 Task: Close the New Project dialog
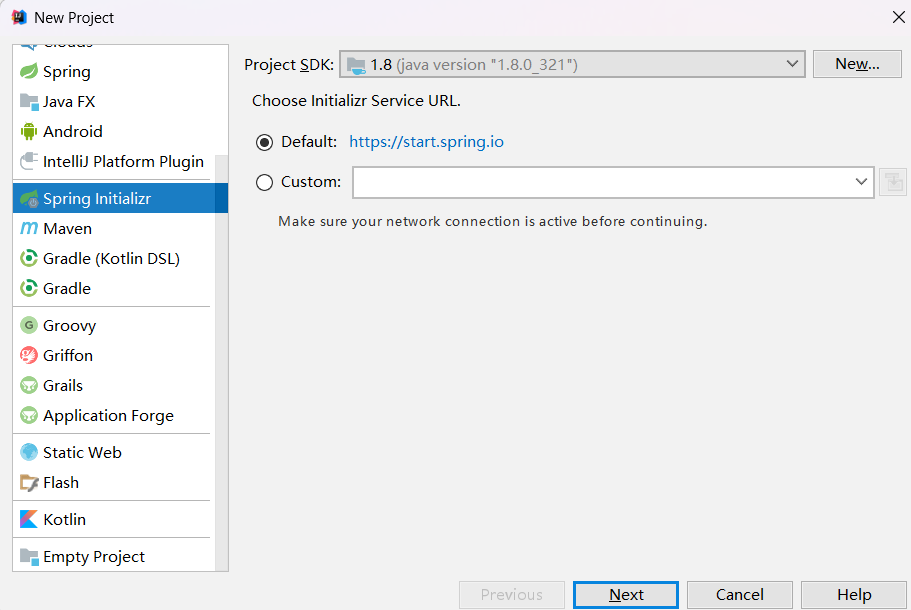(899, 17)
